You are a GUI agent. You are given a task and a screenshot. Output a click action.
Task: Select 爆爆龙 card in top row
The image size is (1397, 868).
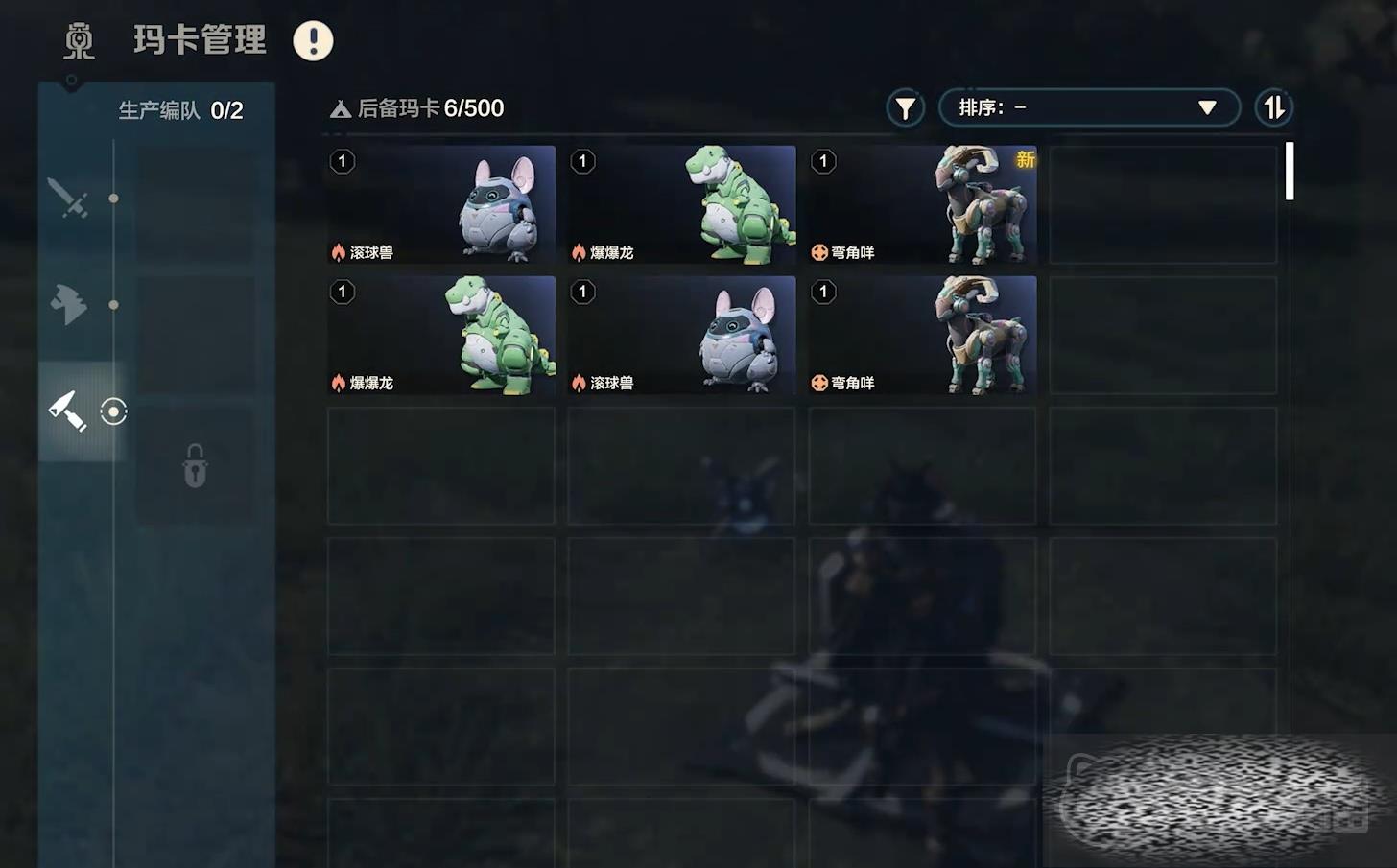pyautogui.click(x=681, y=204)
